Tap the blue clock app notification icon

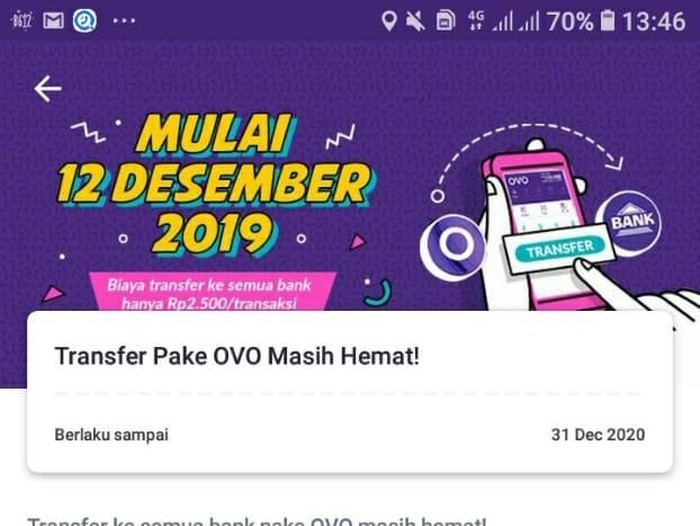tap(85, 21)
